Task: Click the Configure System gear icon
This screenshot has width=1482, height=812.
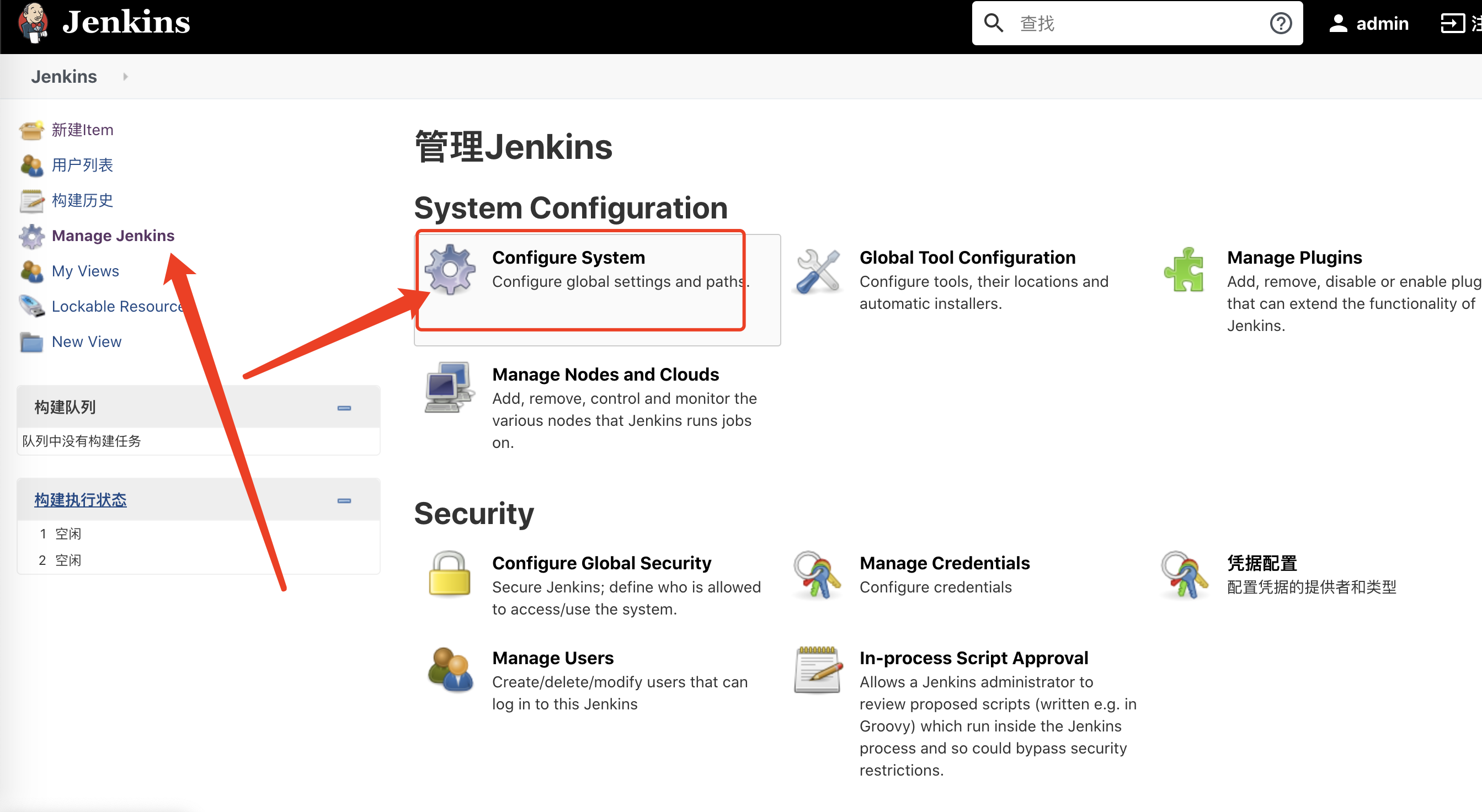Action: (450, 269)
